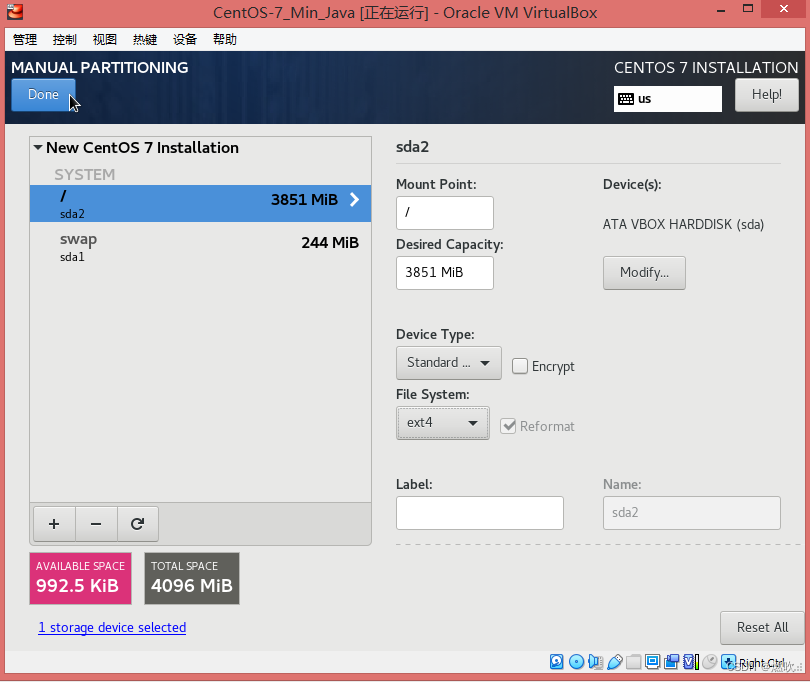This screenshot has width=810, height=682.
Task: Click the SYSTEM group heading
Action: tap(85, 175)
